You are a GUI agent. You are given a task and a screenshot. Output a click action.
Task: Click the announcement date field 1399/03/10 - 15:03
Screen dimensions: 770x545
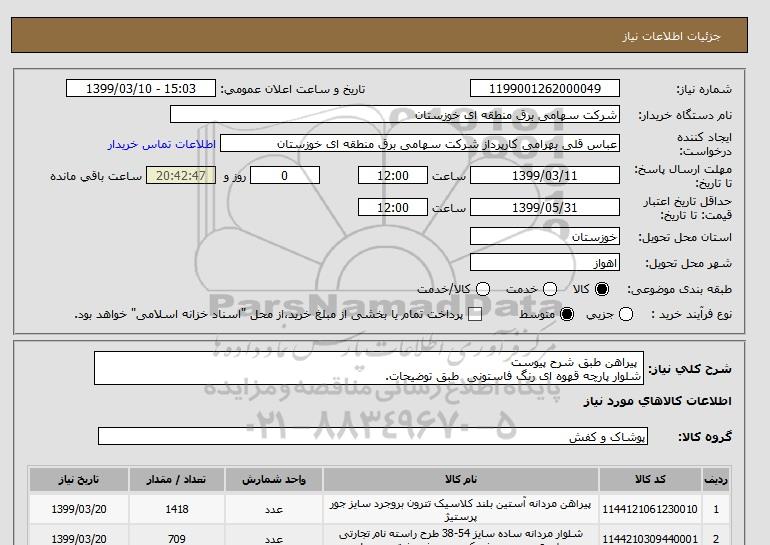pos(141,88)
